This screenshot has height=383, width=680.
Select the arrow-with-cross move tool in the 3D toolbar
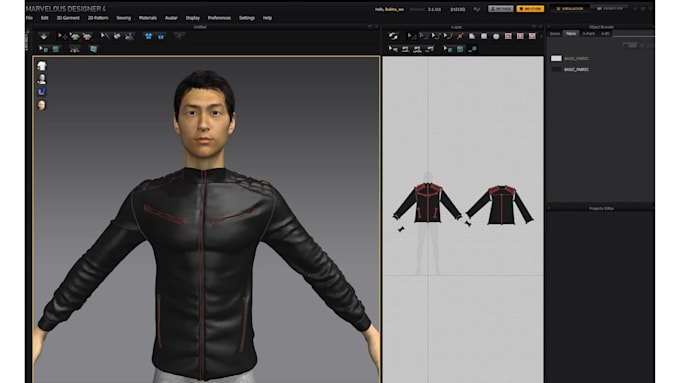coord(62,36)
